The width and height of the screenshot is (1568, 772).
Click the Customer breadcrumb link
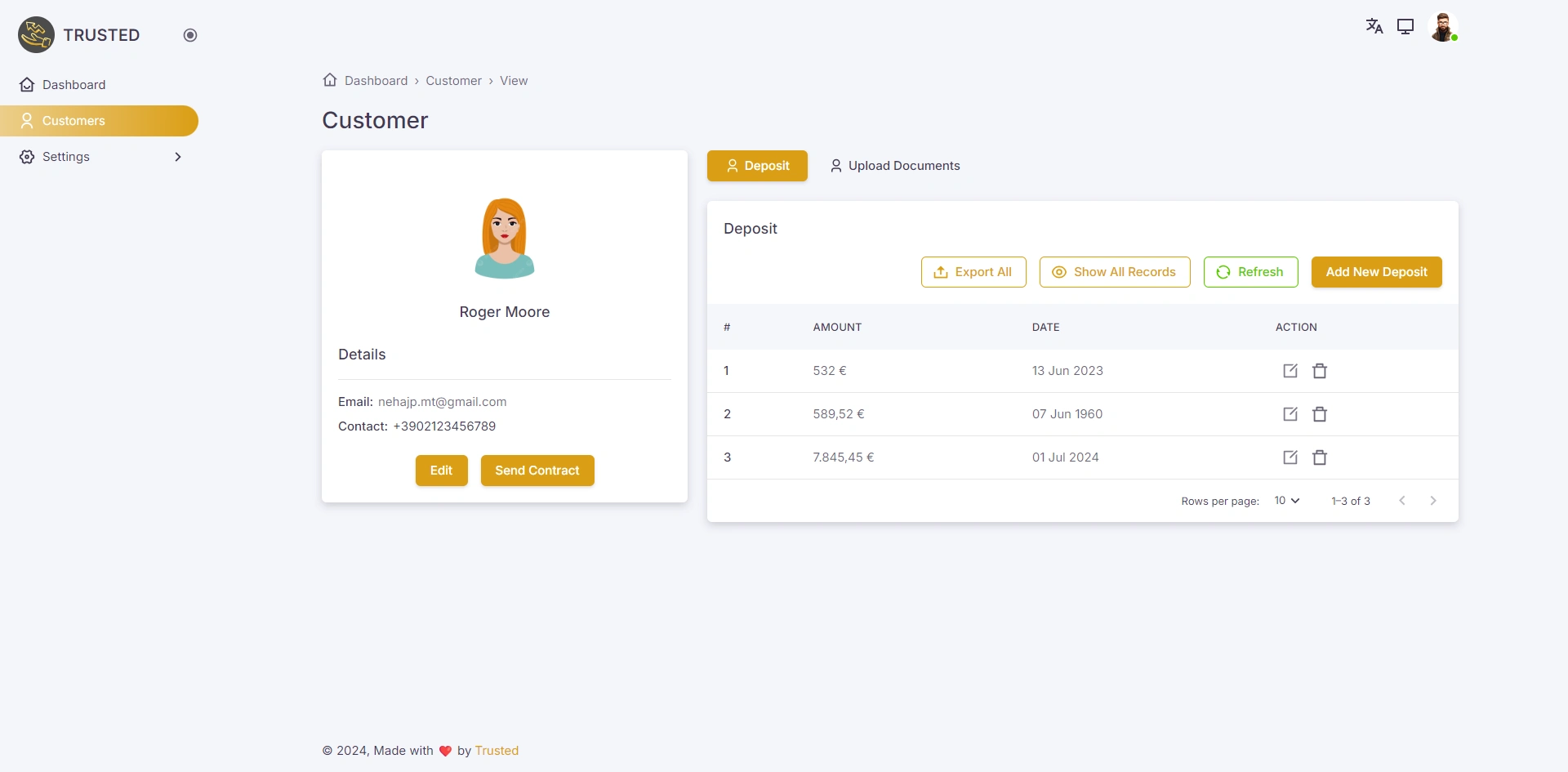coord(453,81)
